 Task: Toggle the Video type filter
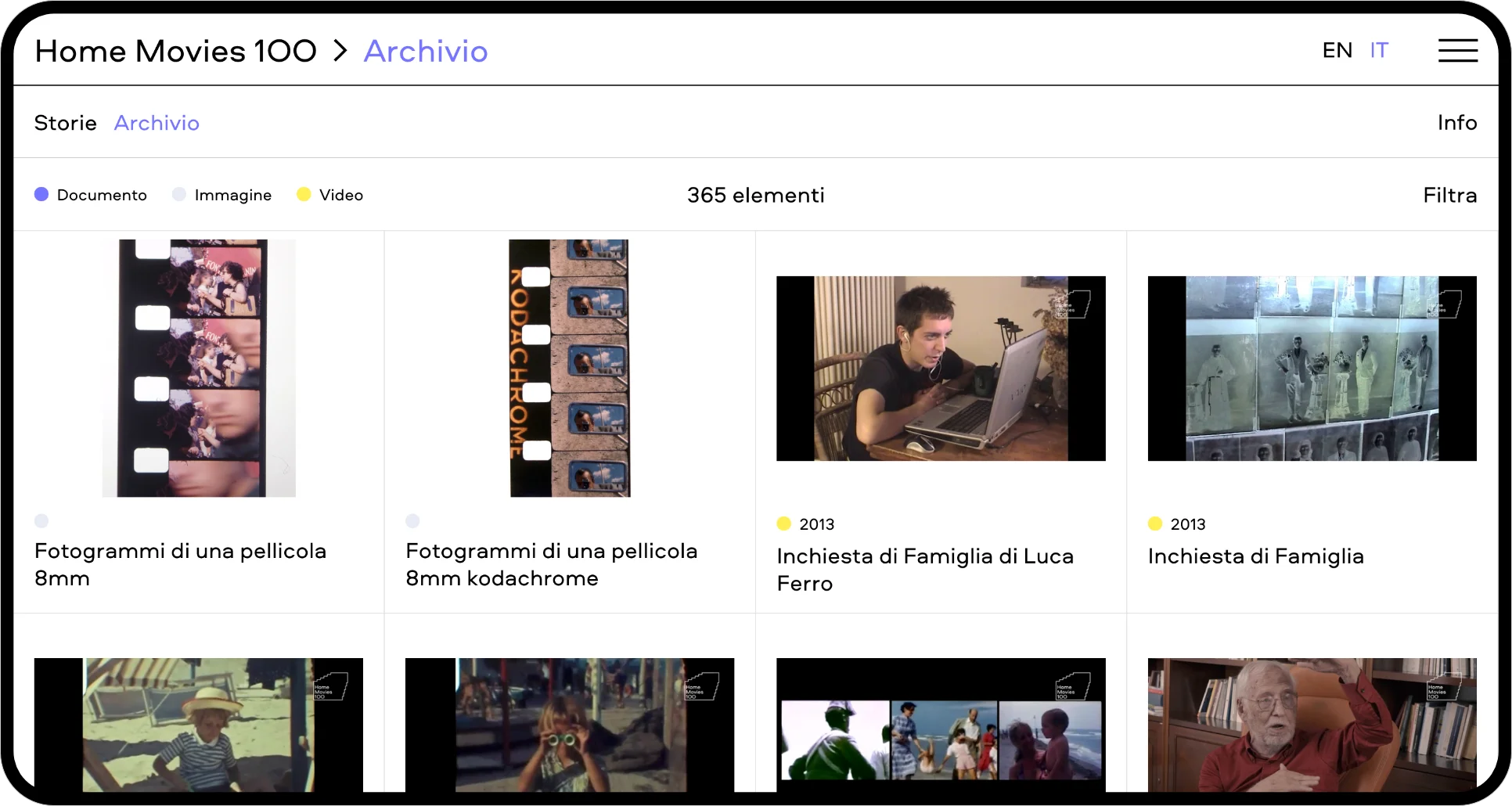pos(340,195)
